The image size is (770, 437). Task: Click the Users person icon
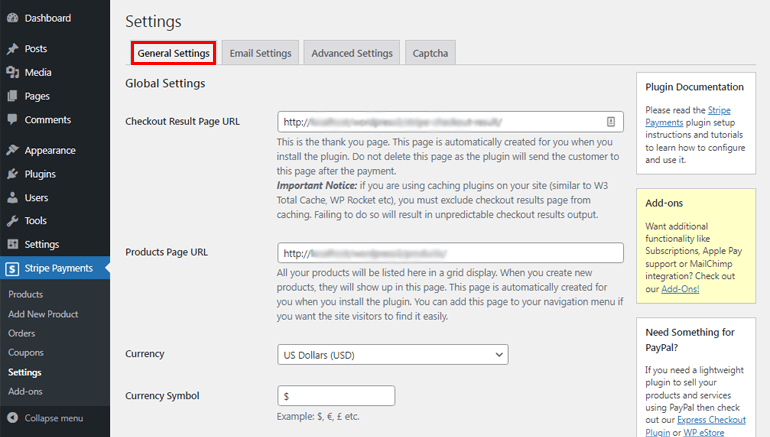click(12, 197)
